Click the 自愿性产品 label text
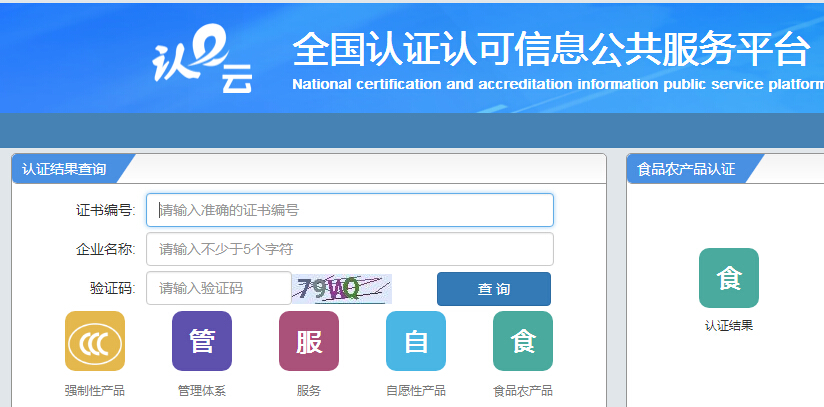This screenshot has height=407, width=824. click(416, 390)
